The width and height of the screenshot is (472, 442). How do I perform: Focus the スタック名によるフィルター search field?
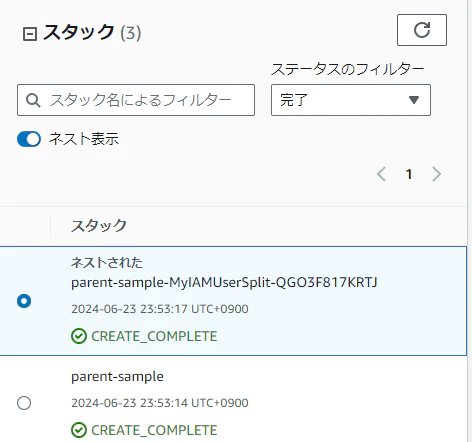tap(136, 100)
